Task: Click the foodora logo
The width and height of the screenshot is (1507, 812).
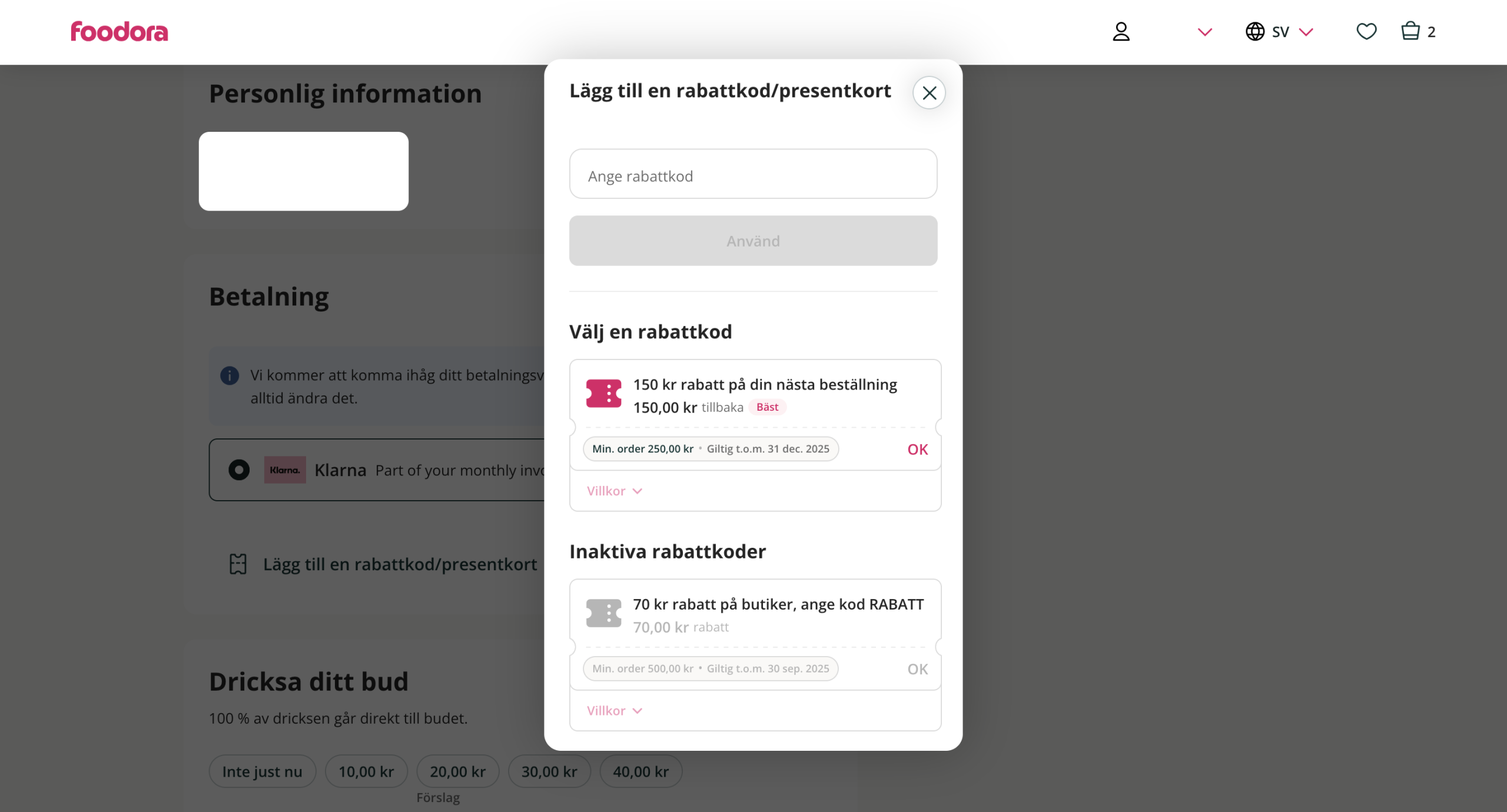Action: click(119, 32)
